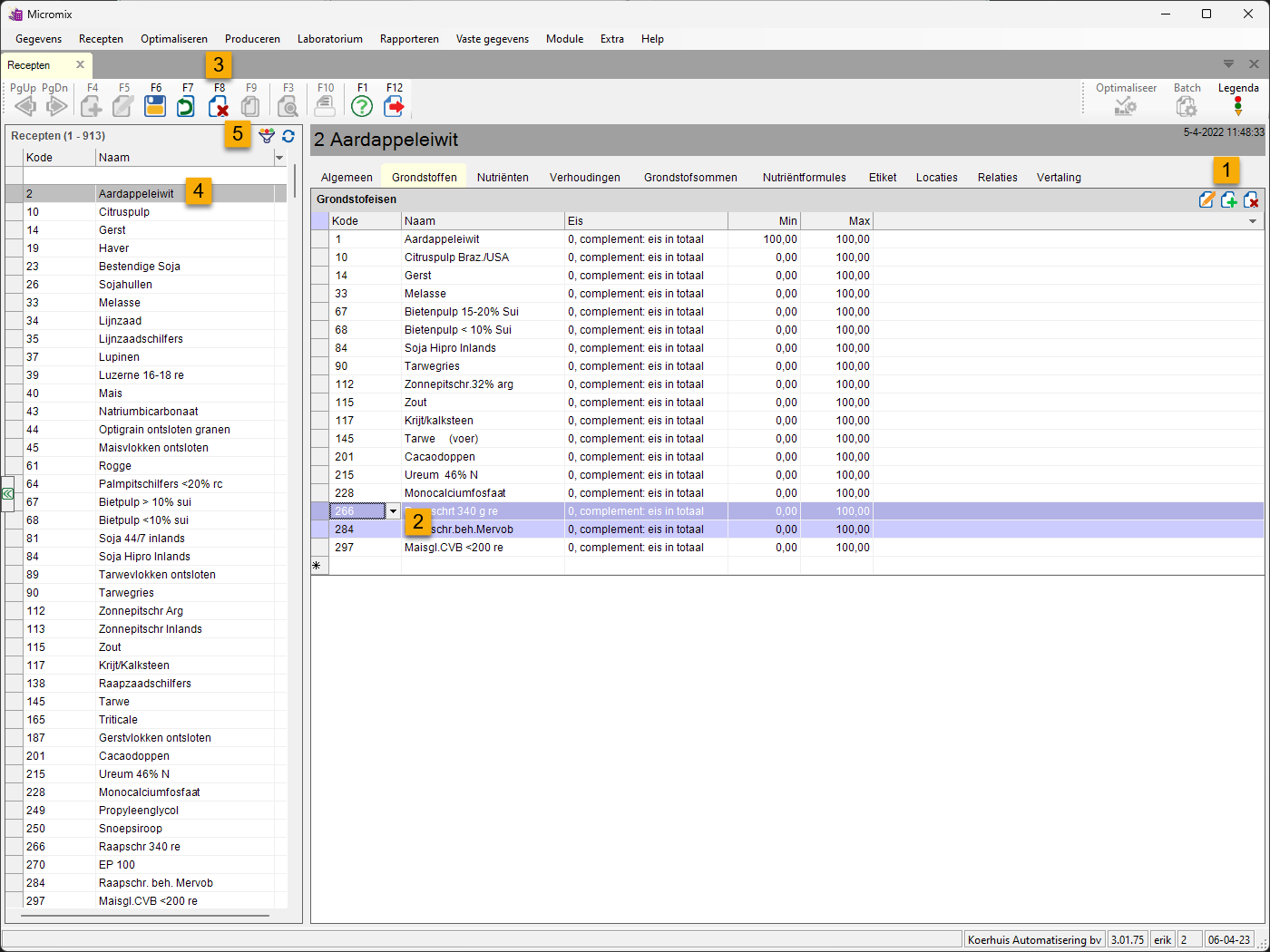The width and height of the screenshot is (1270, 952).
Task: Click the filter funnel icon in Recepten list
Action: click(x=267, y=136)
